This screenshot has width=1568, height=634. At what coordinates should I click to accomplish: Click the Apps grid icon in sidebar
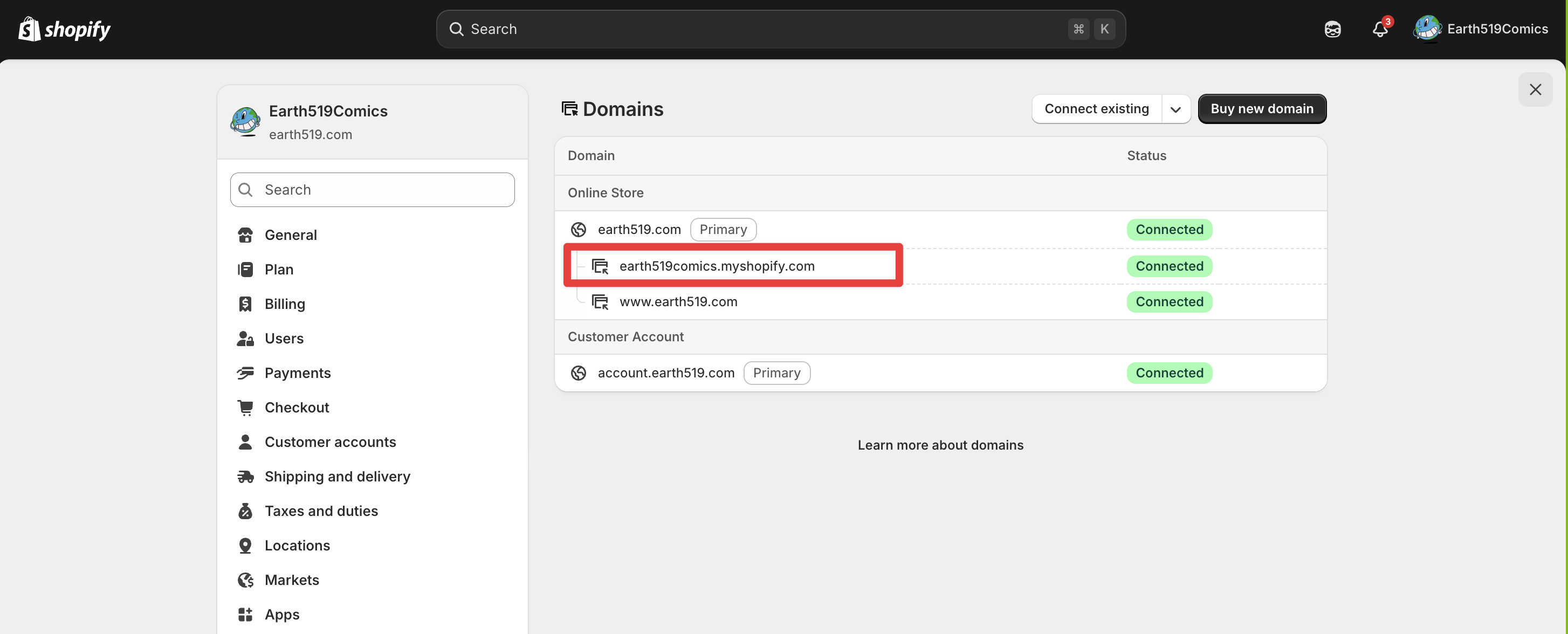245,614
